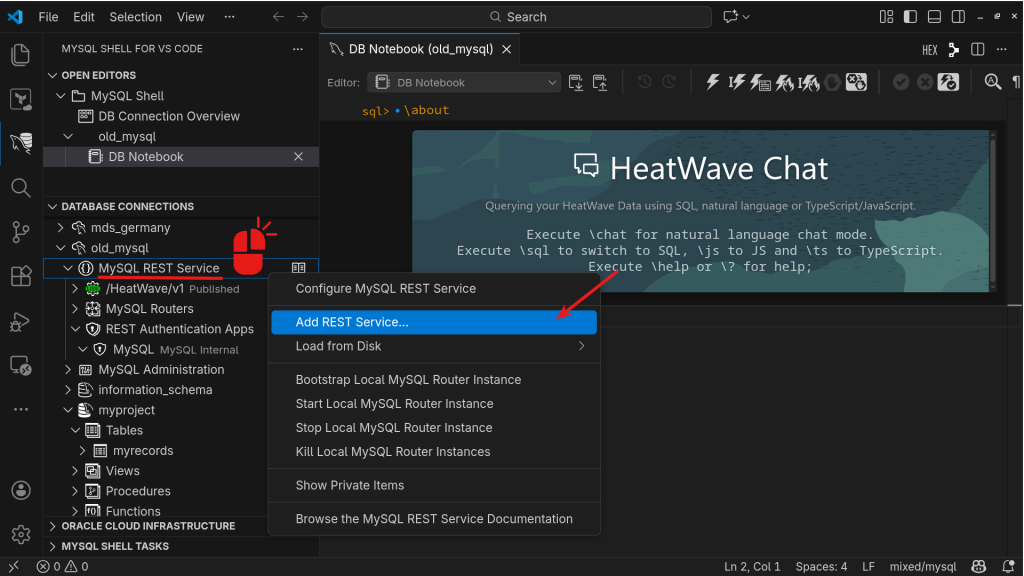This screenshot has width=1024, height=576.
Task: Select Show Private Items
Action: click(434, 485)
